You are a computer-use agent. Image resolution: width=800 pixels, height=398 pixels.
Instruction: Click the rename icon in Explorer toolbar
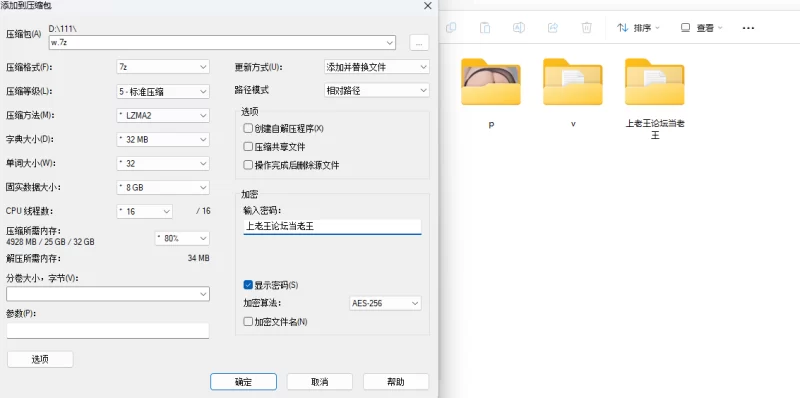[x=519, y=28]
